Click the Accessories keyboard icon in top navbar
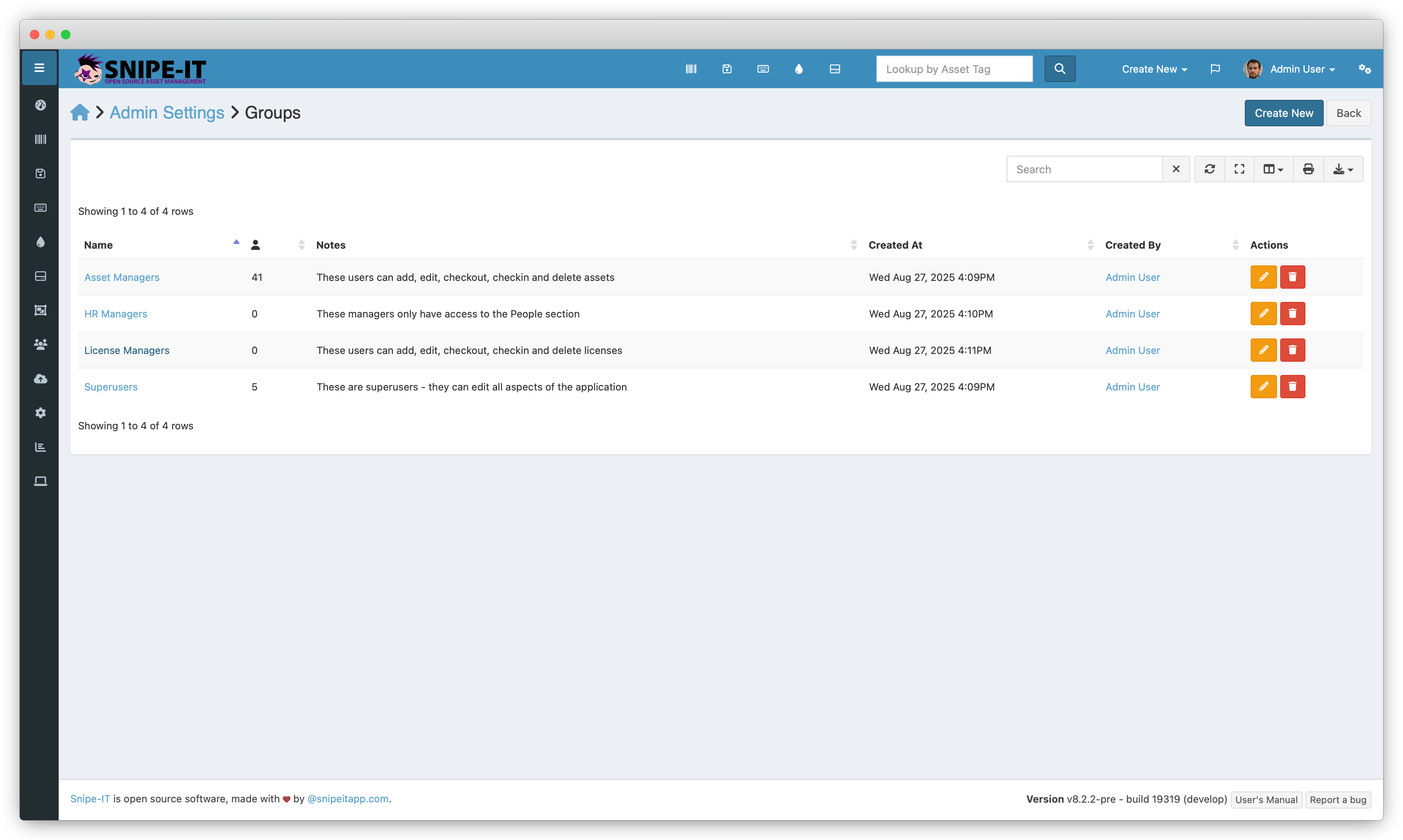Screen dimensions: 1403x840 (763, 69)
